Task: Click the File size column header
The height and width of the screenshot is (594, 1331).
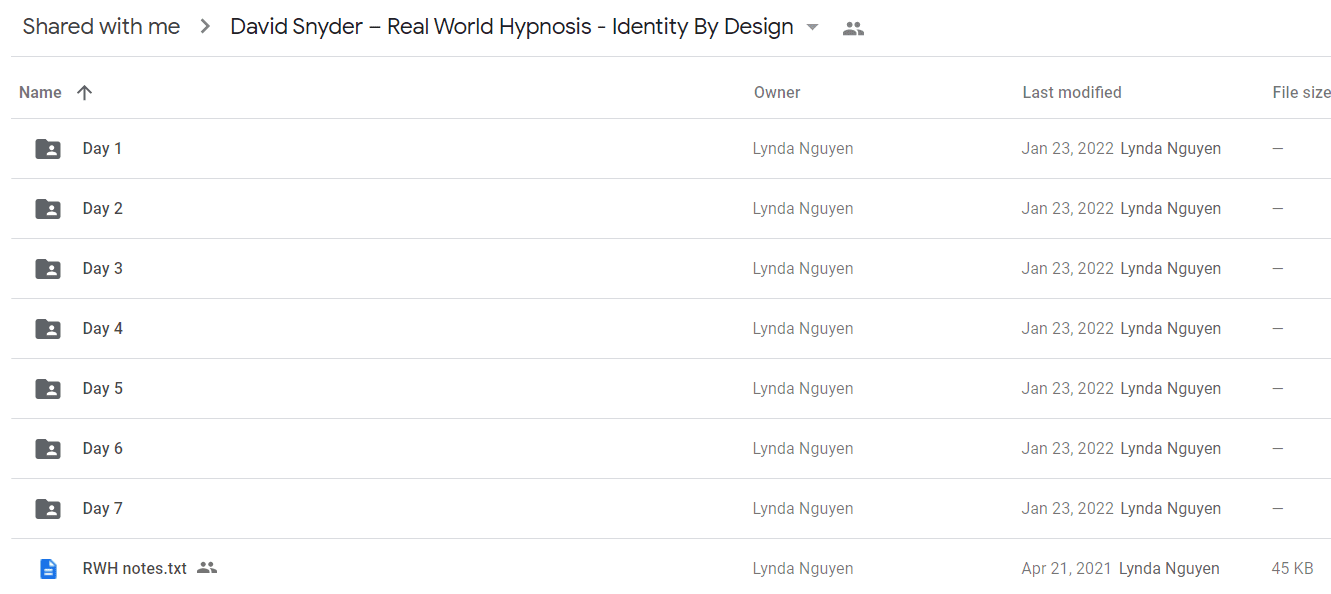Action: (x=1301, y=92)
